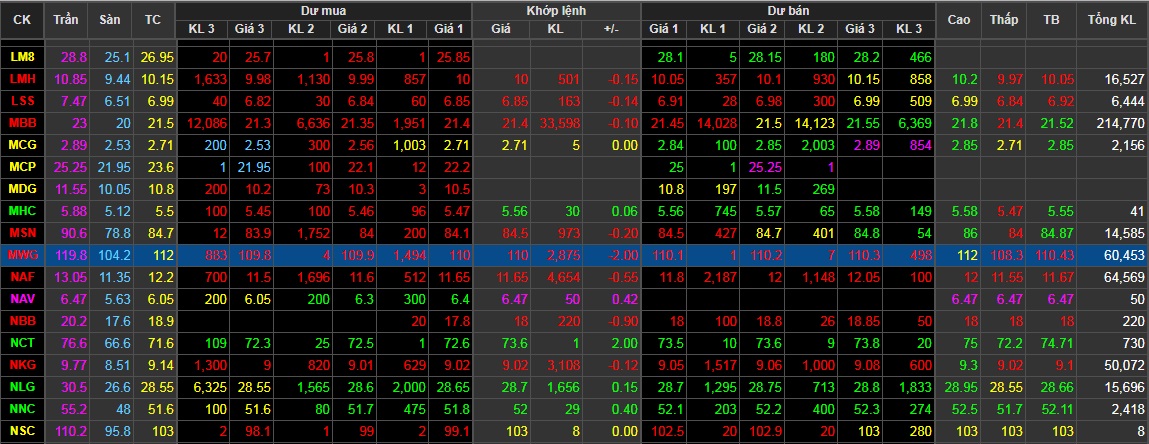Select the LM8 ticker in CK column

coord(22,57)
